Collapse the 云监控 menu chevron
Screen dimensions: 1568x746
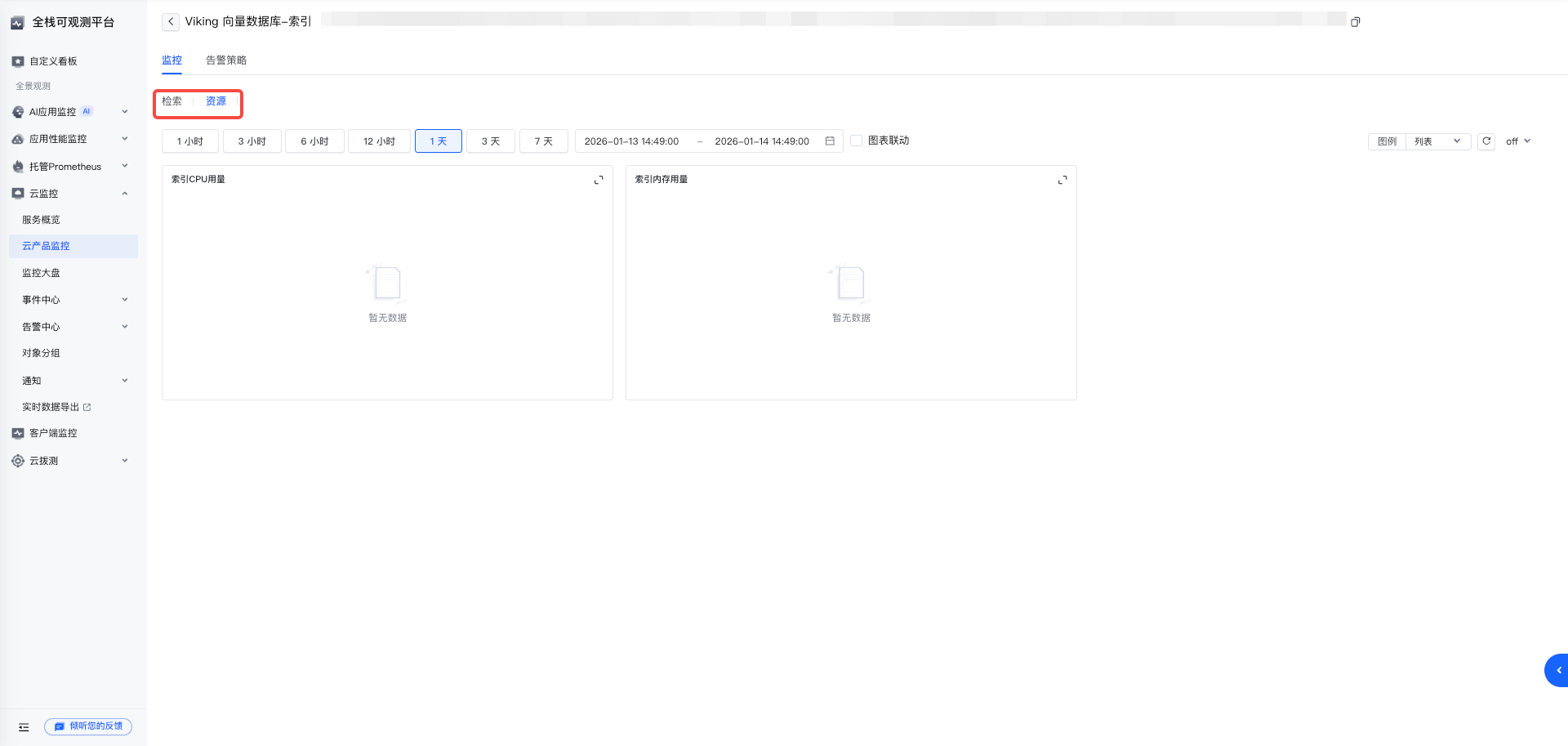click(125, 194)
